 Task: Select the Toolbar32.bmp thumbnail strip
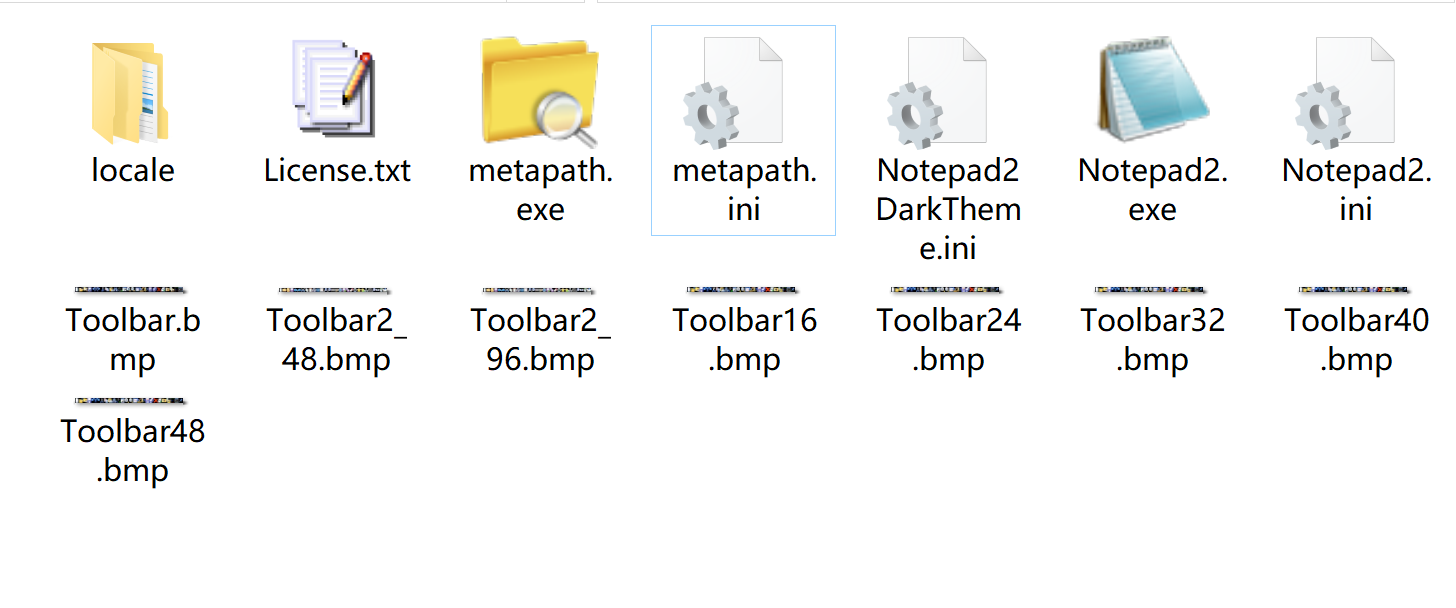pos(1152,291)
